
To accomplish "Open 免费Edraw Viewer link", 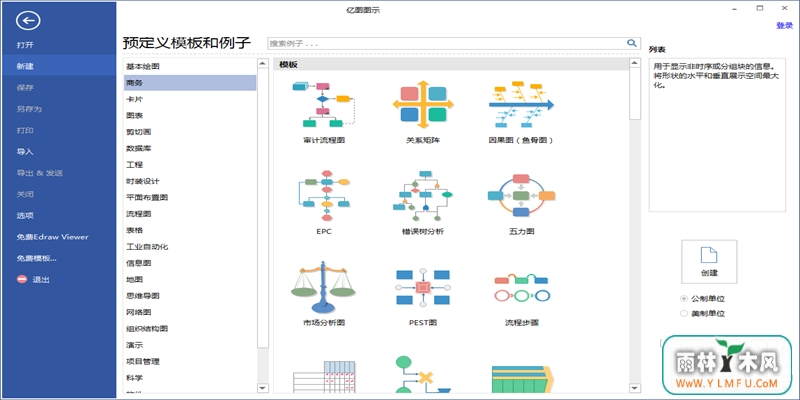I will coord(53,237).
